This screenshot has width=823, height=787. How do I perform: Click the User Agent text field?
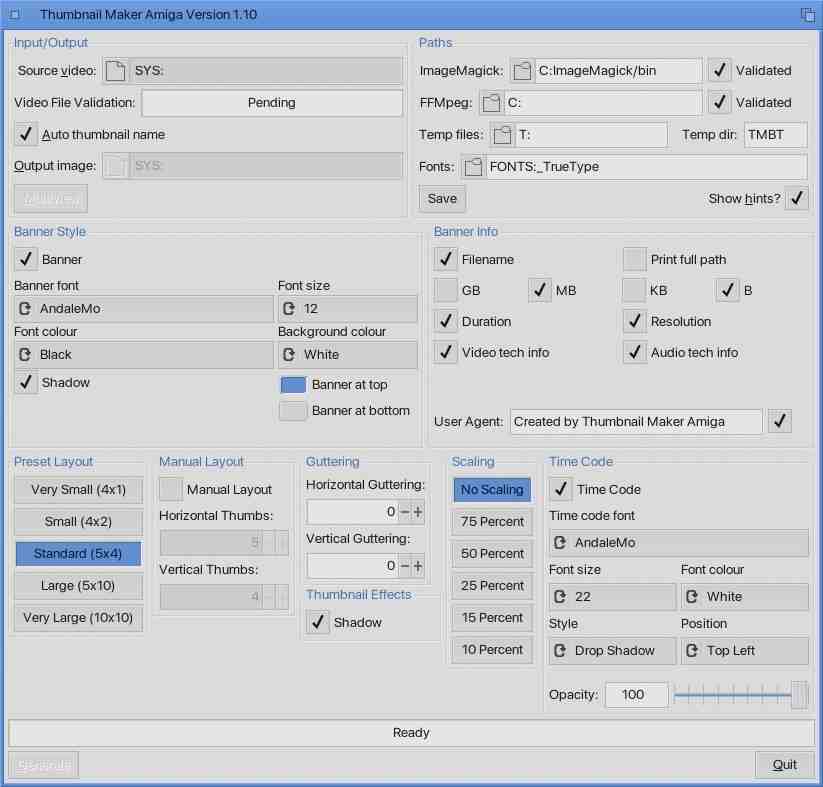tap(635, 422)
